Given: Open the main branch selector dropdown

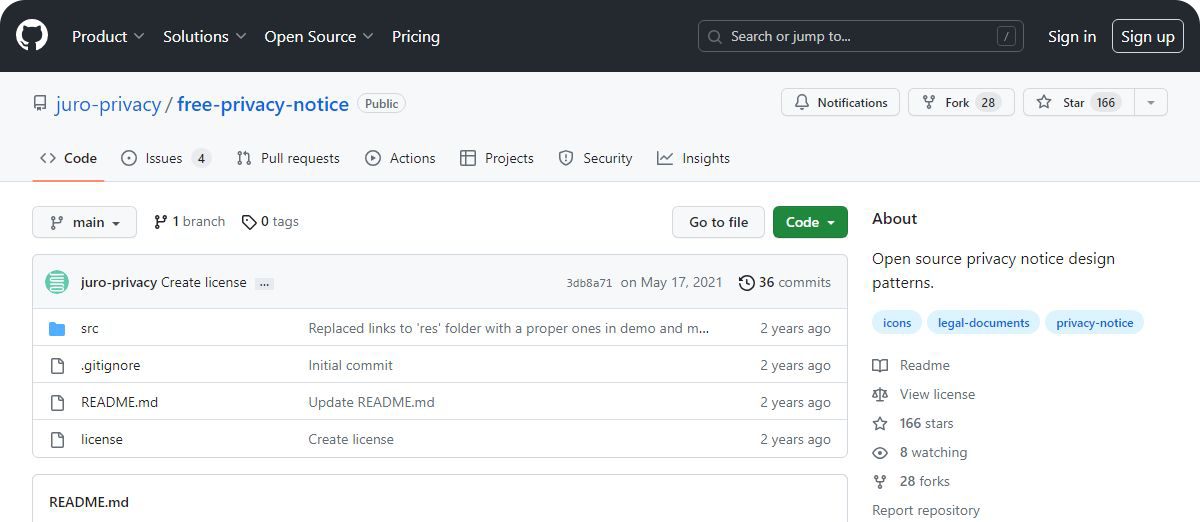Looking at the screenshot, I should click(x=84, y=222).
